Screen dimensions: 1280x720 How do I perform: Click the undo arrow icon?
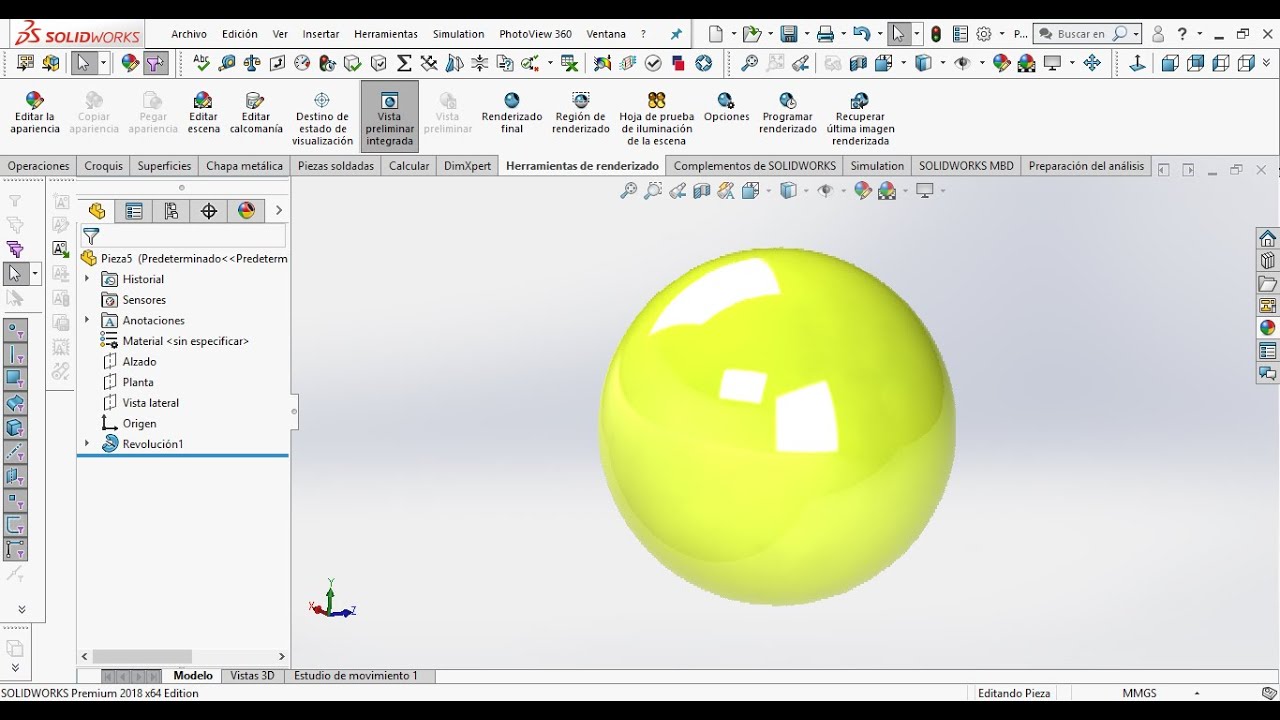(x=860, y=34)
